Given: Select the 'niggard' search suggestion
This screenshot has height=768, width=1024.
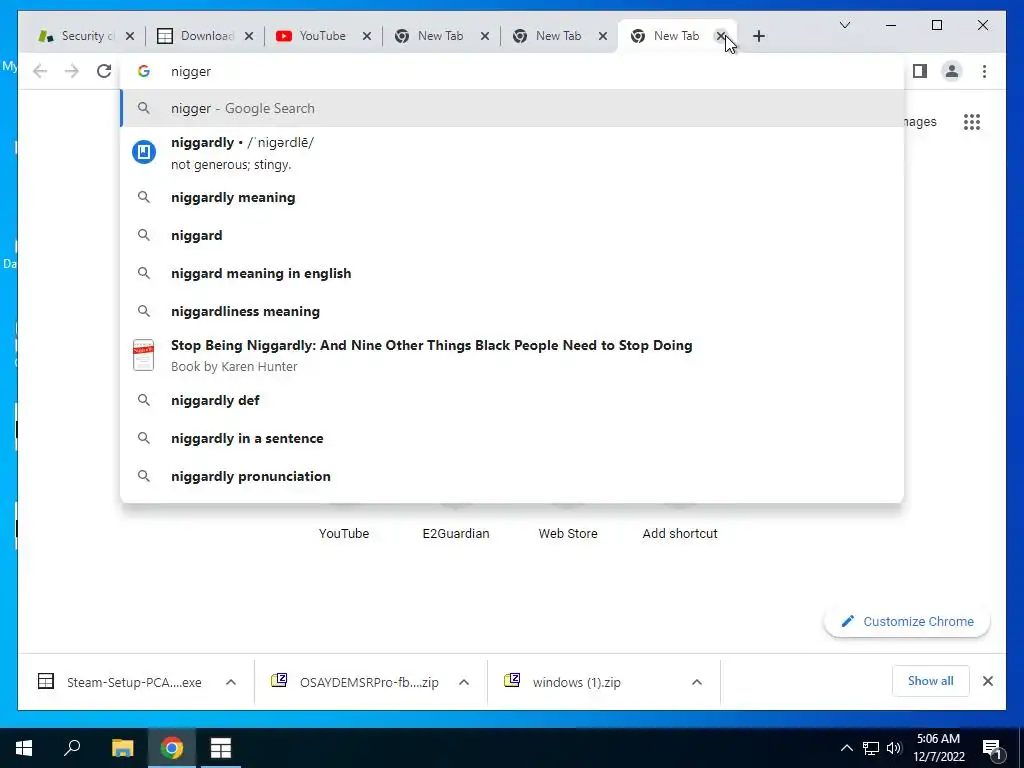Looking at the screenshot, I should coord(512,235).
